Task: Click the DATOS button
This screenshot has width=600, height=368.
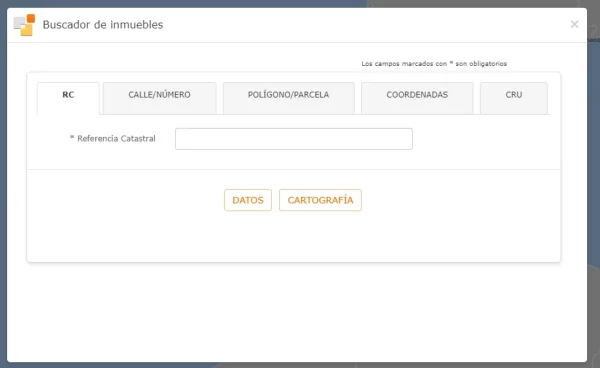Action: pyautogui.click(x=248, y=200)
